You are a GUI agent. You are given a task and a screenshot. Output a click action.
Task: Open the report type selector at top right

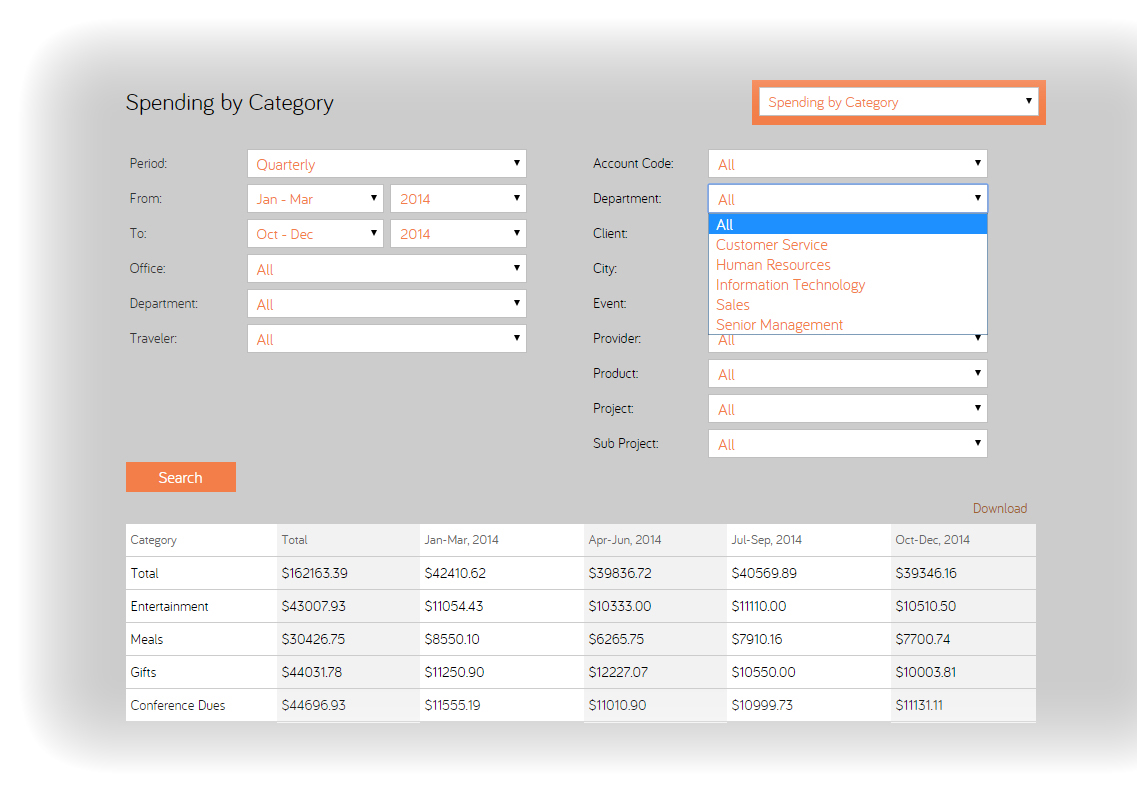[x=898, y=102]
